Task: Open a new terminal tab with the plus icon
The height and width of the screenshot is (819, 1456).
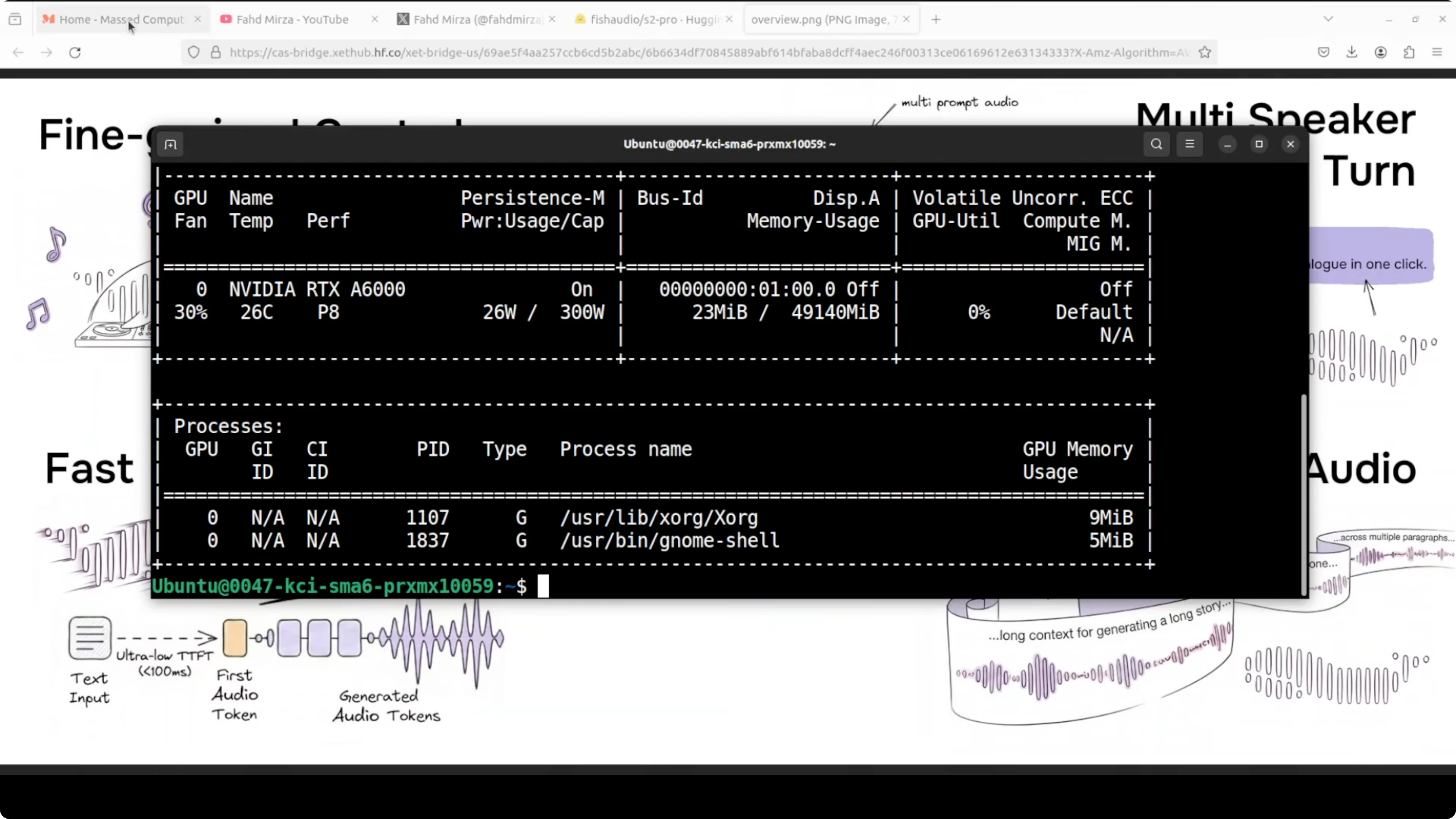Action: tap(171, 144)
